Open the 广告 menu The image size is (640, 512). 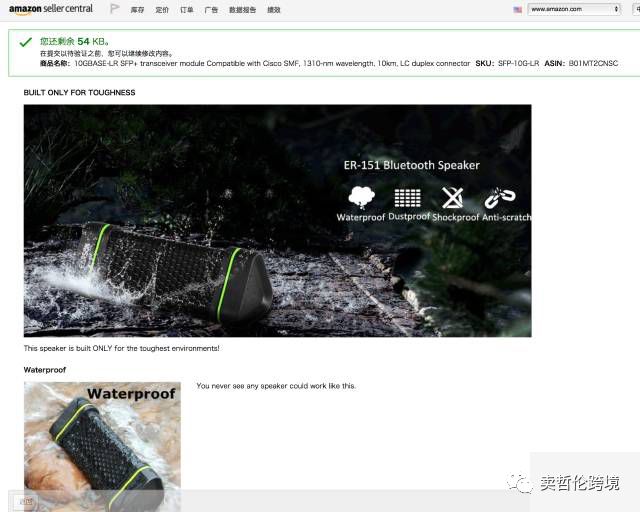click(211, 10)
